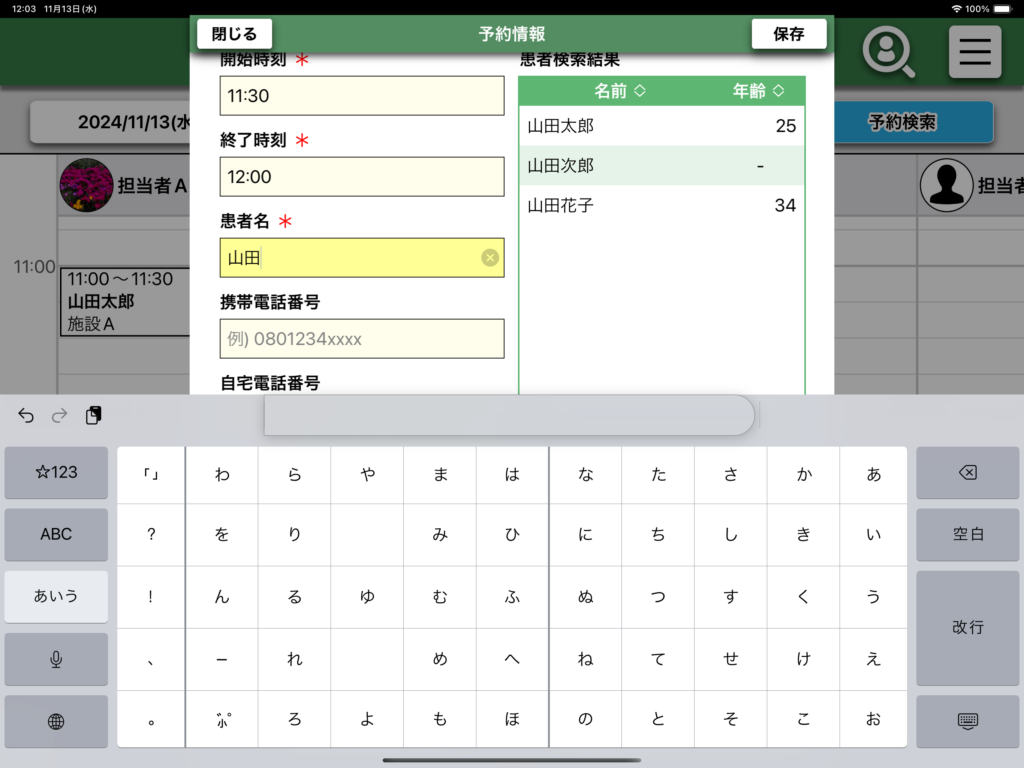Open patient search magnifier icon
The image size is (1024, 768).
tap(888, 52)
